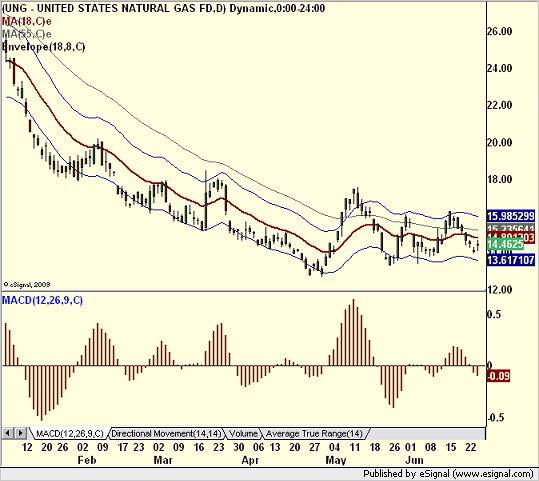Click the MACD(12,26,9,C) panel label
The width and height of the screenshot is (539, 481).
tap(42, 300)
